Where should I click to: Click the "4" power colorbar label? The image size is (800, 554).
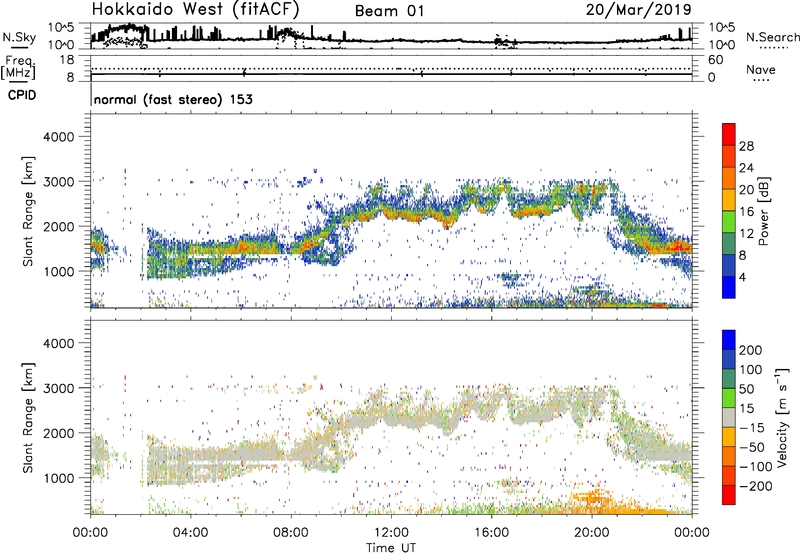tap(744, 277)
